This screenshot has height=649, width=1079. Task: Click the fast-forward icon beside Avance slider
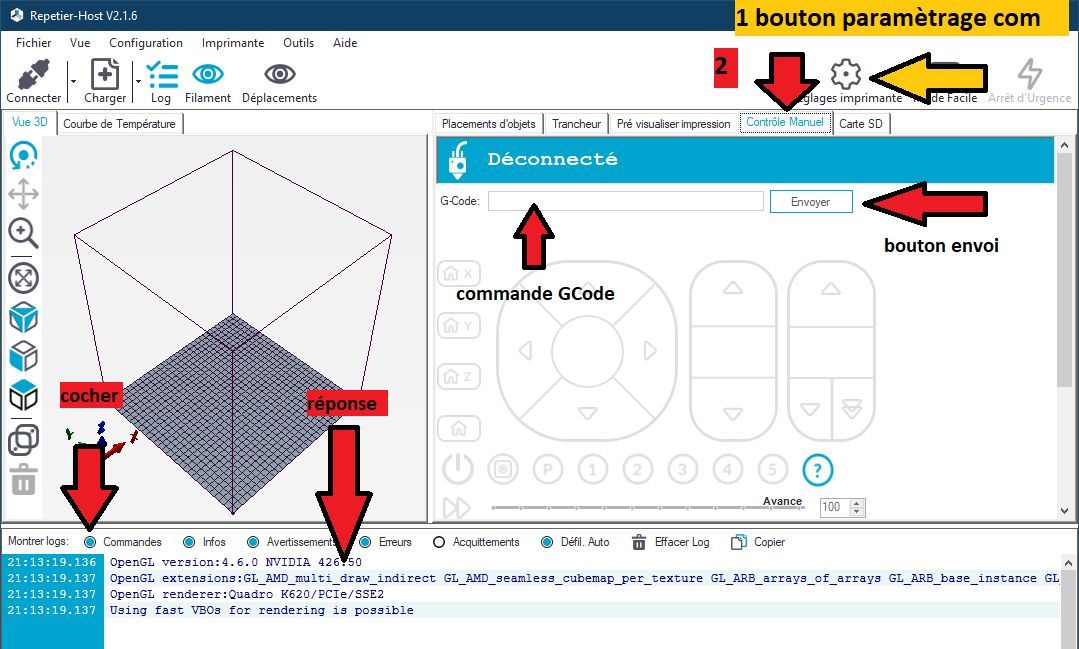457,508
